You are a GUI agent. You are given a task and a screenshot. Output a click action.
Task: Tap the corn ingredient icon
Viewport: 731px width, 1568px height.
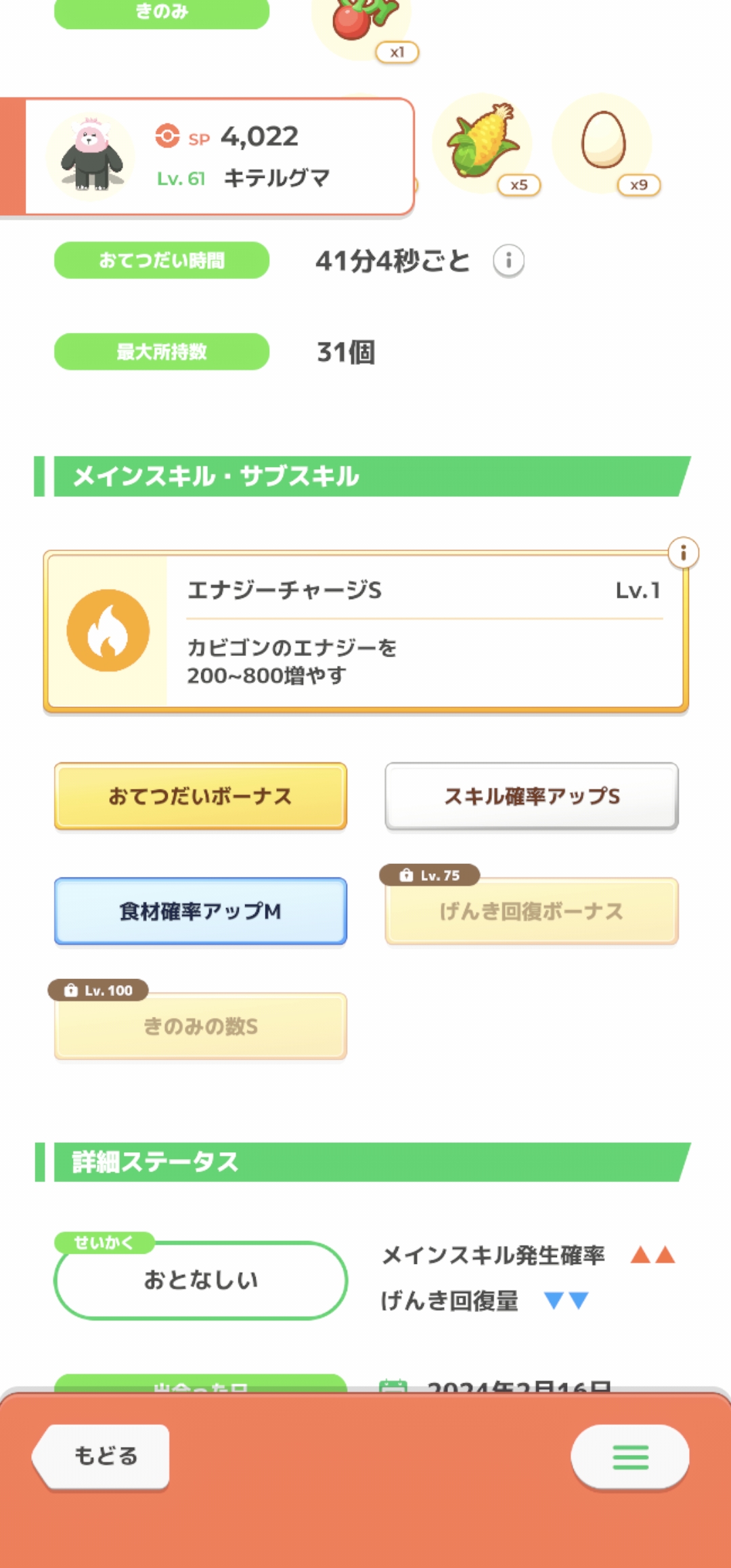point(483,143)
